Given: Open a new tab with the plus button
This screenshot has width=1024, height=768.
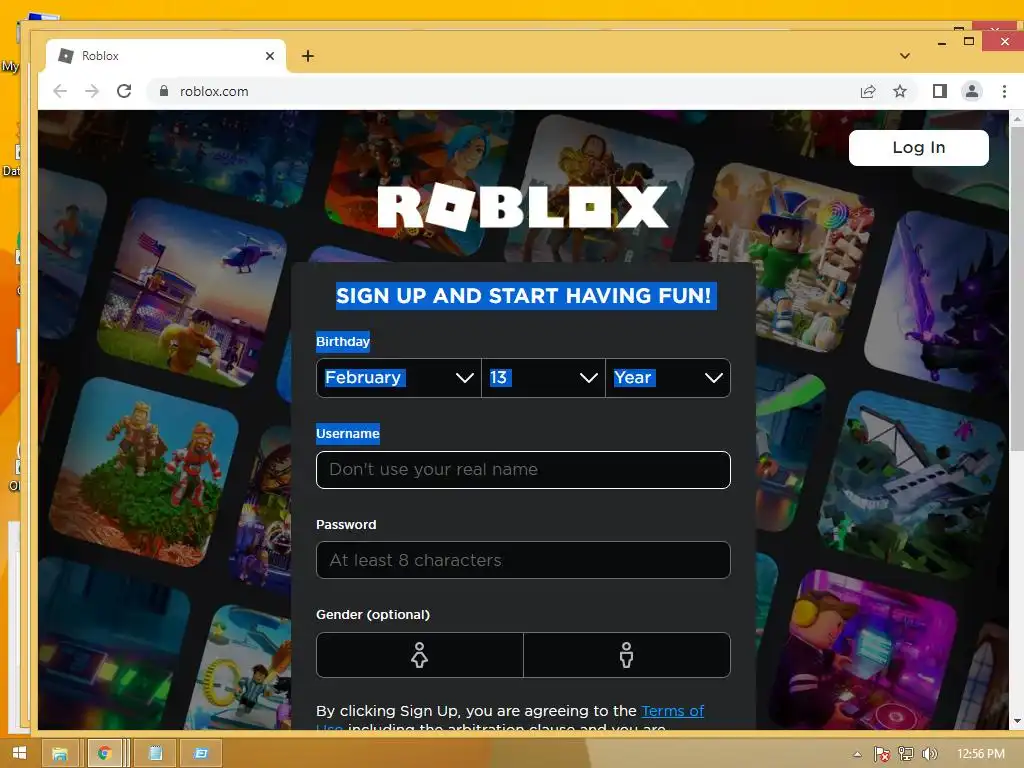Looking at the screenshot, I should coord(308,56).
